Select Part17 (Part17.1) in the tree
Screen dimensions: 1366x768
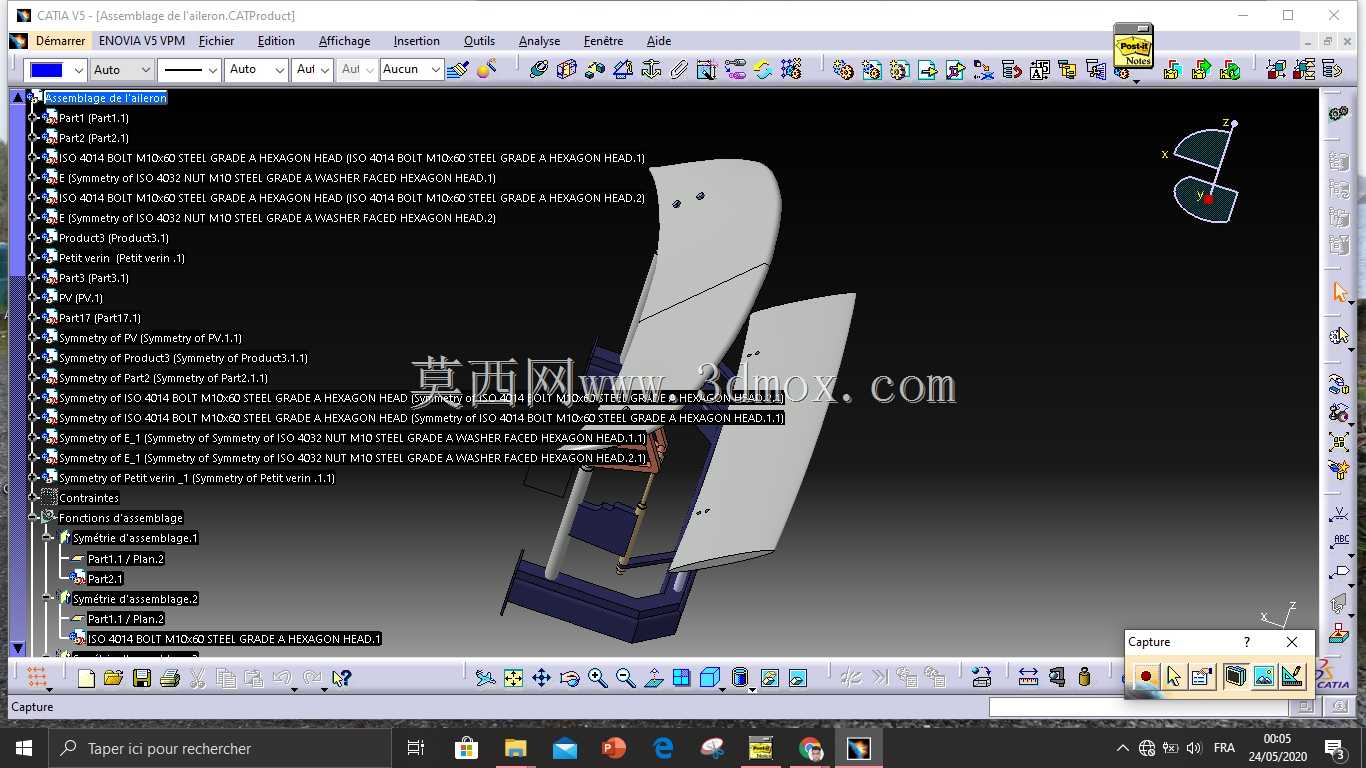coord(100,318)
